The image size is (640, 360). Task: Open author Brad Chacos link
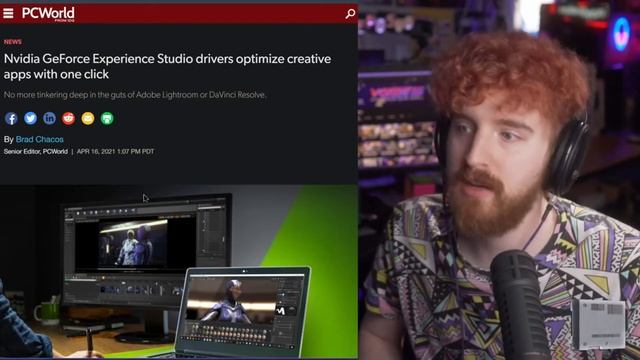click(40, 140)
